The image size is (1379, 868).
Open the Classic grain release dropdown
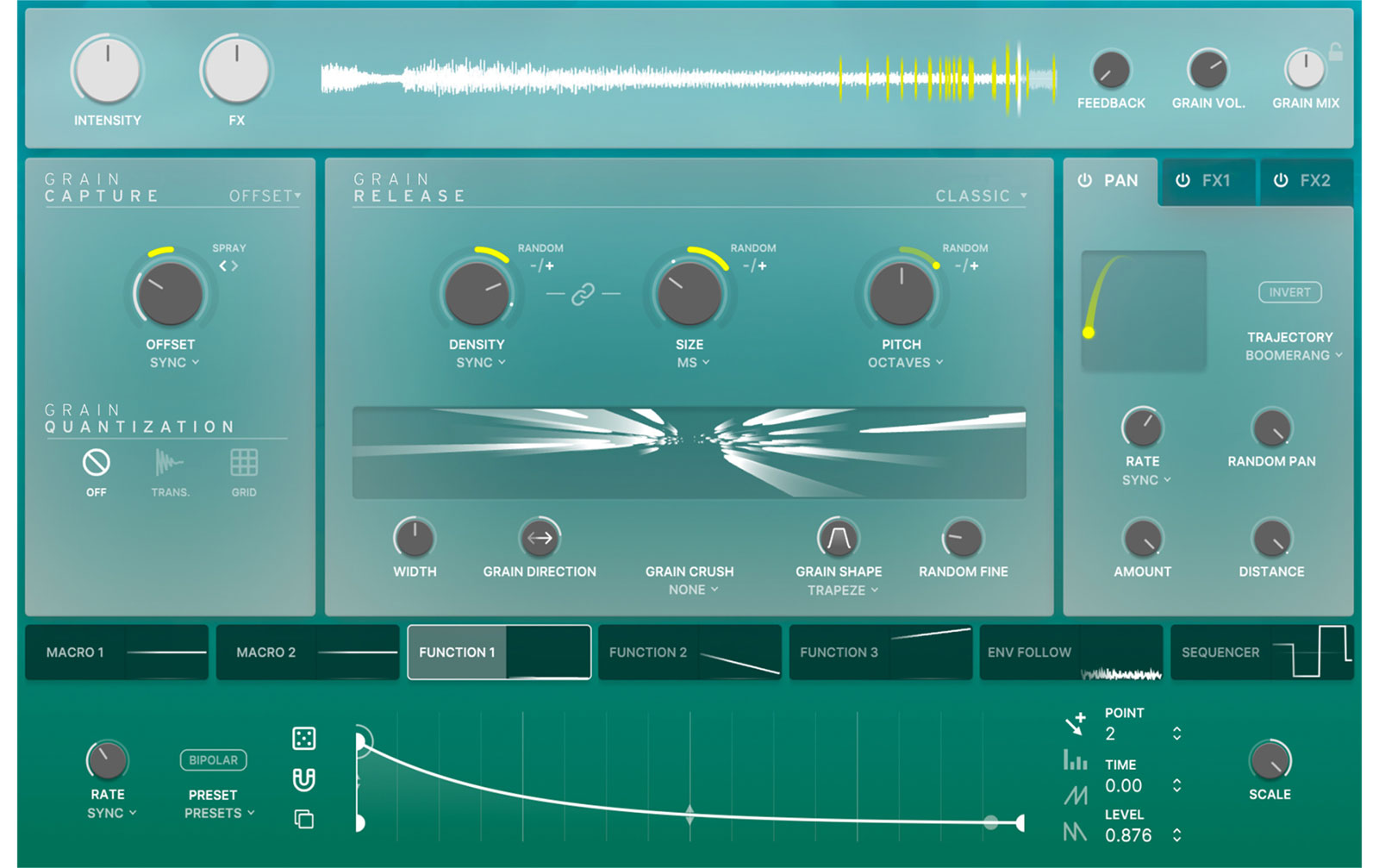click(x=981, y=197)
